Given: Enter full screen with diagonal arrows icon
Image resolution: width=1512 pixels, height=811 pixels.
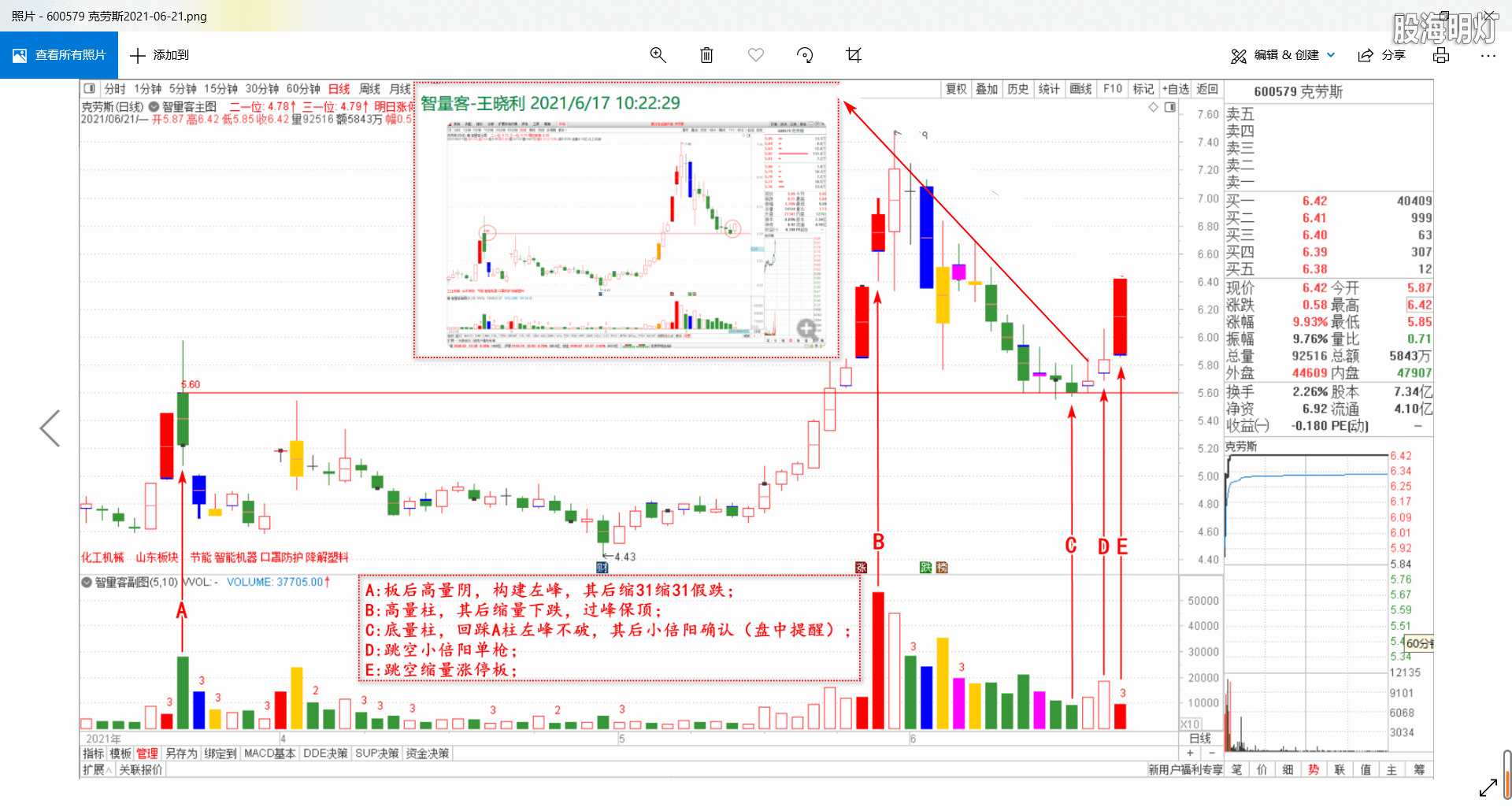Looking at the screenshot, I should tap(1488, 787).
